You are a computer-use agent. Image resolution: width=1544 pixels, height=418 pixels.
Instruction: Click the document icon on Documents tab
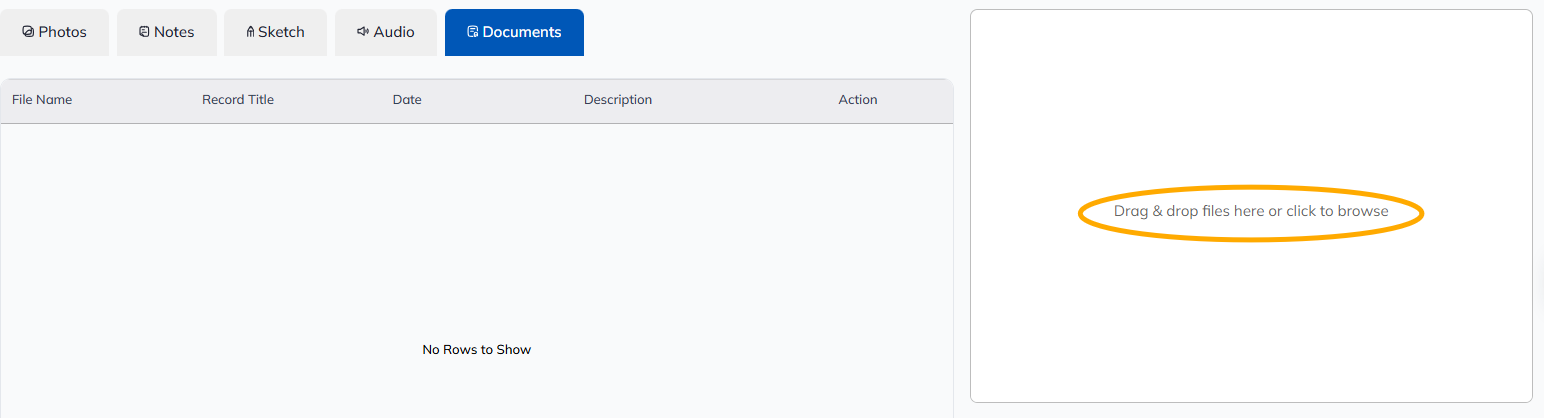coord(473,32)
